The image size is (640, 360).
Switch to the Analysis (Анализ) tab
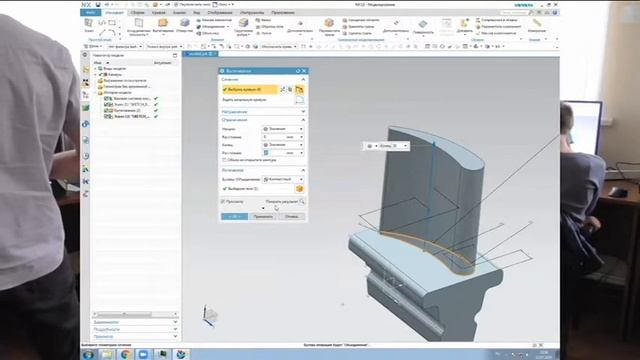click(x=179, y=13)
